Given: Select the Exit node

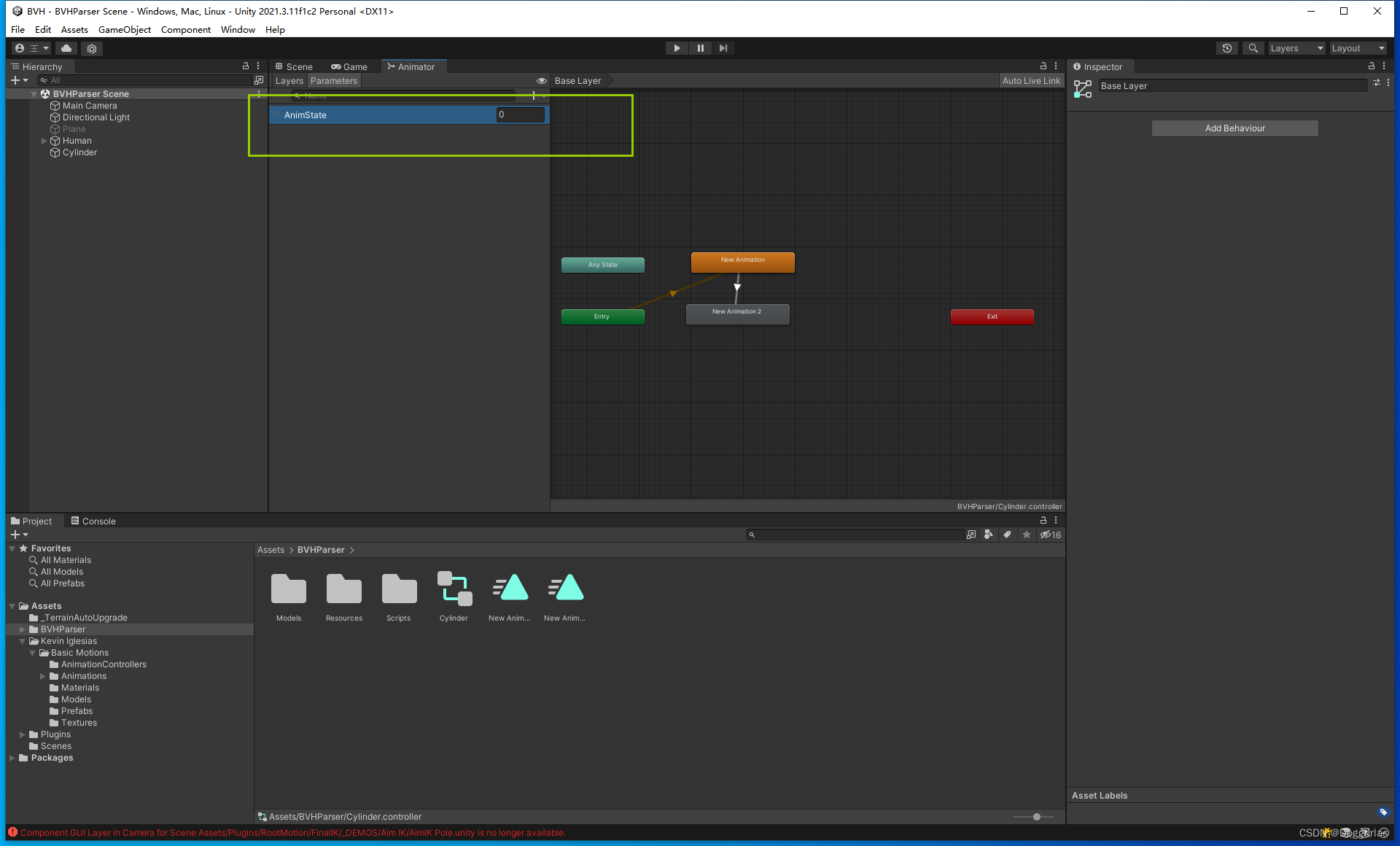Looking at the screenshot, I should coord(992,317).
